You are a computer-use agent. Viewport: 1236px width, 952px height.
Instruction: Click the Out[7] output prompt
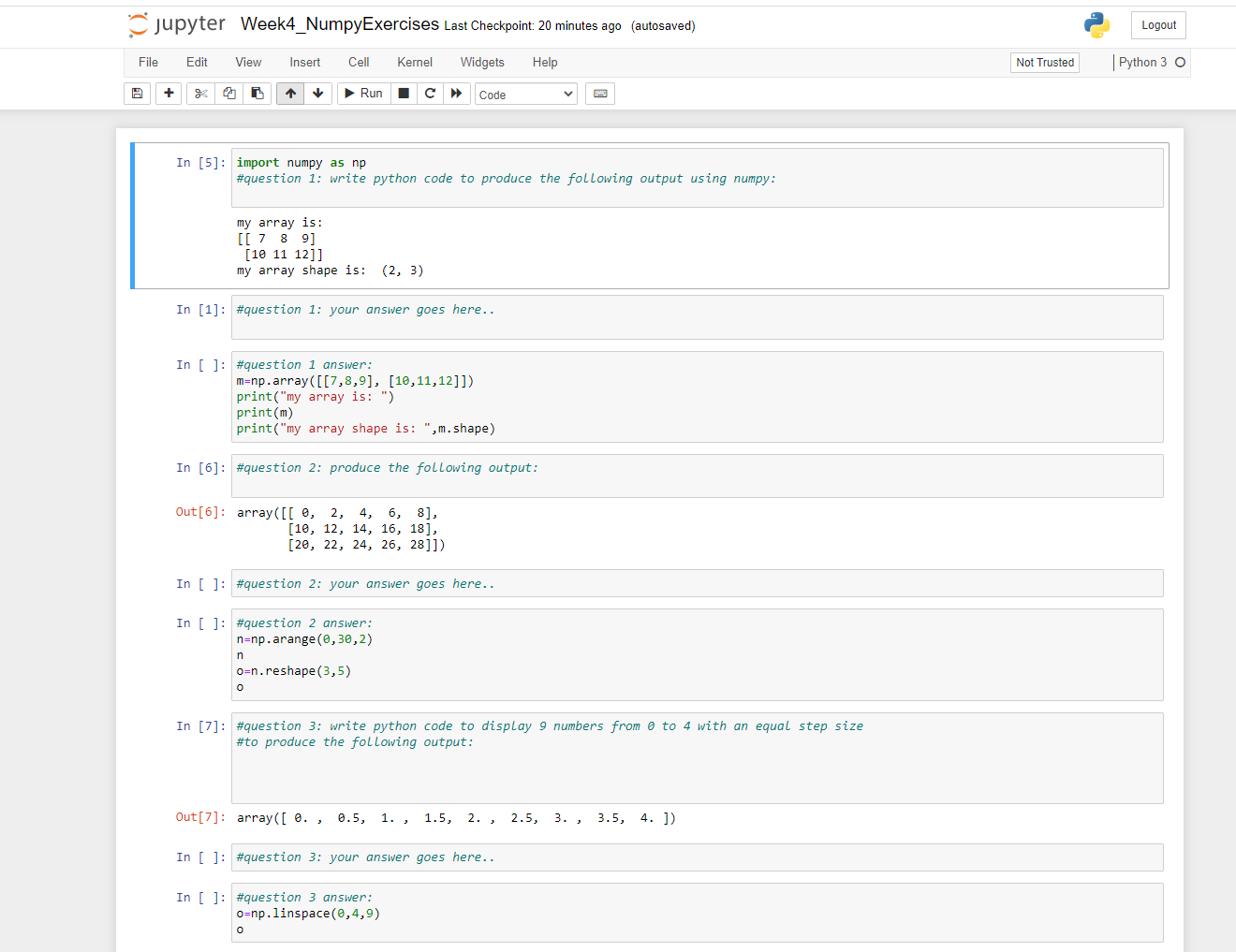pos(200,817)
